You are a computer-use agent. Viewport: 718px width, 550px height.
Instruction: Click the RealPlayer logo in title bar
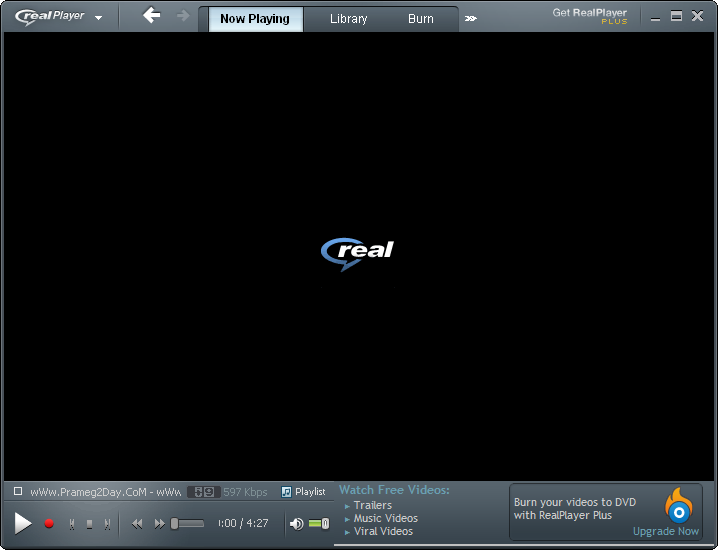point(49,16)
